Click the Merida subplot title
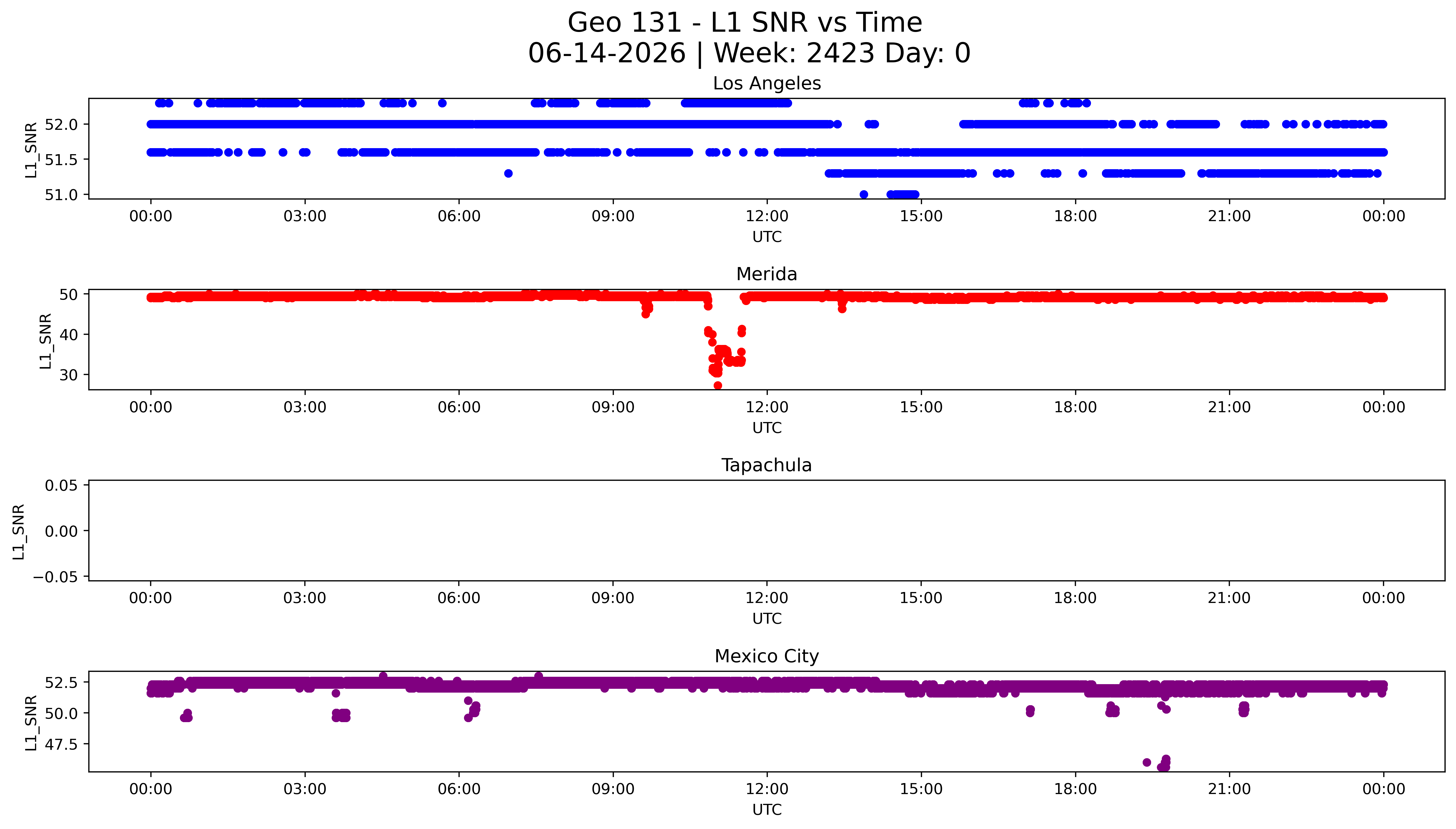1456x829 pixels. tap(766, 274)
